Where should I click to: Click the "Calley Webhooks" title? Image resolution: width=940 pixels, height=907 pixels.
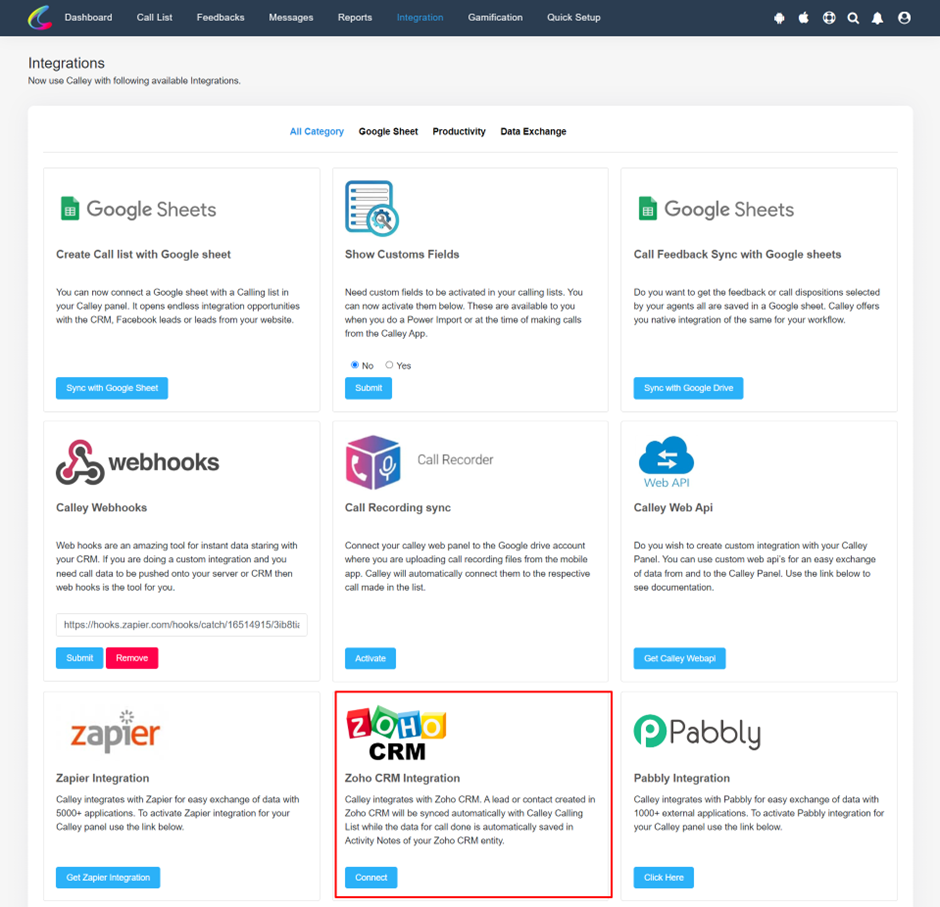point(101,507)
